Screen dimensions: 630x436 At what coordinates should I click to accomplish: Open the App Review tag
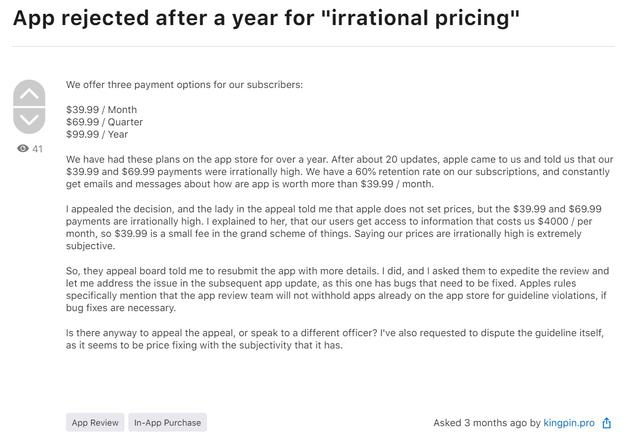pos(95,423)
